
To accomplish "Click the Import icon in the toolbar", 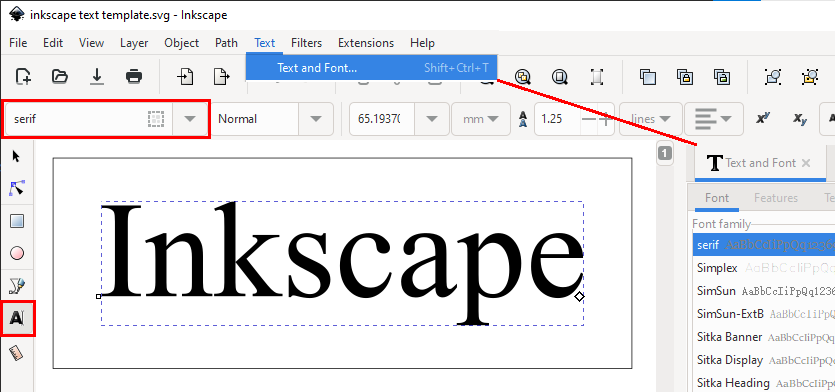I will (184, 77).
